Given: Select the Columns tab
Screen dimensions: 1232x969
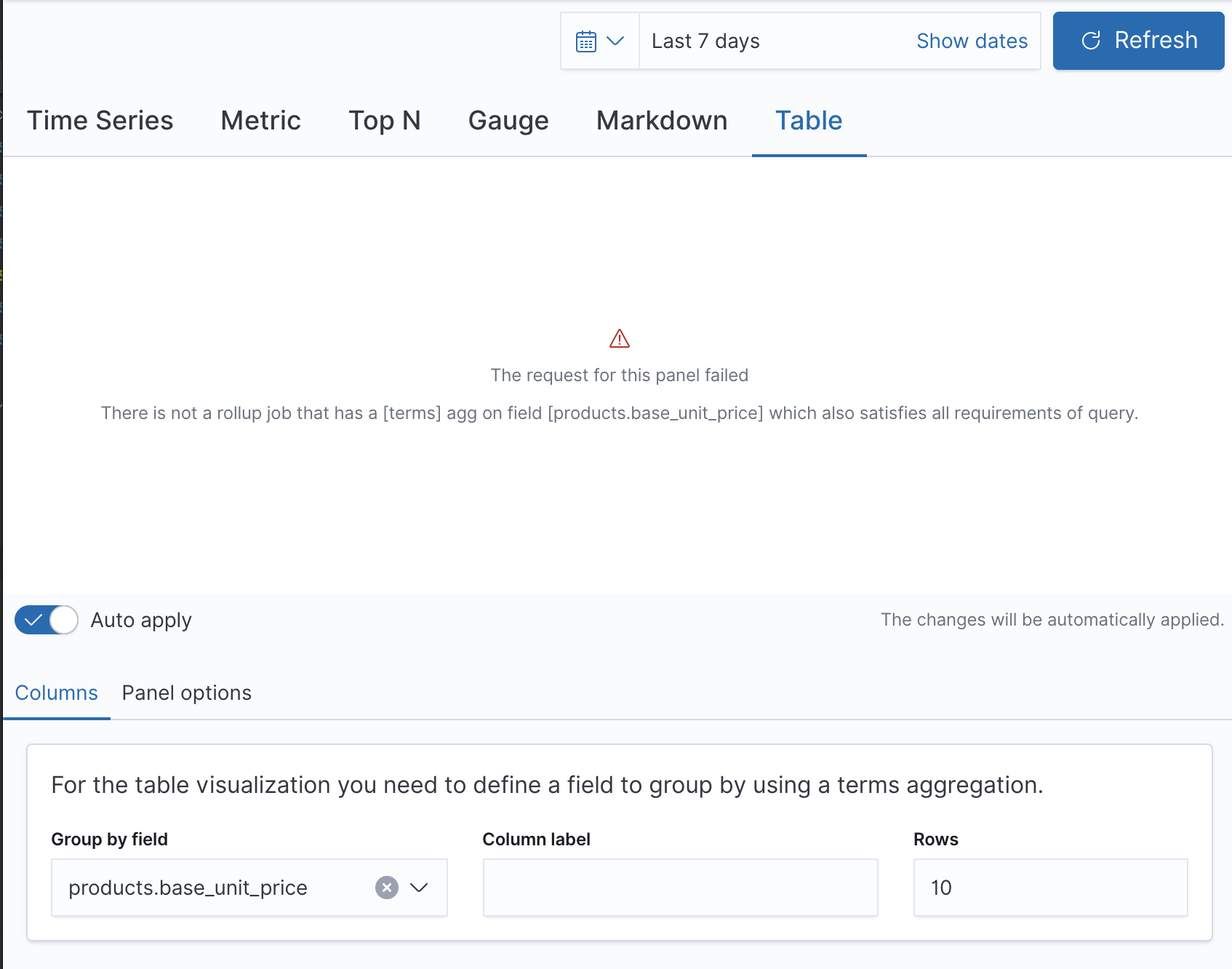Looking at the screenshot, I should pyautogui.click(x=55, y=693).
